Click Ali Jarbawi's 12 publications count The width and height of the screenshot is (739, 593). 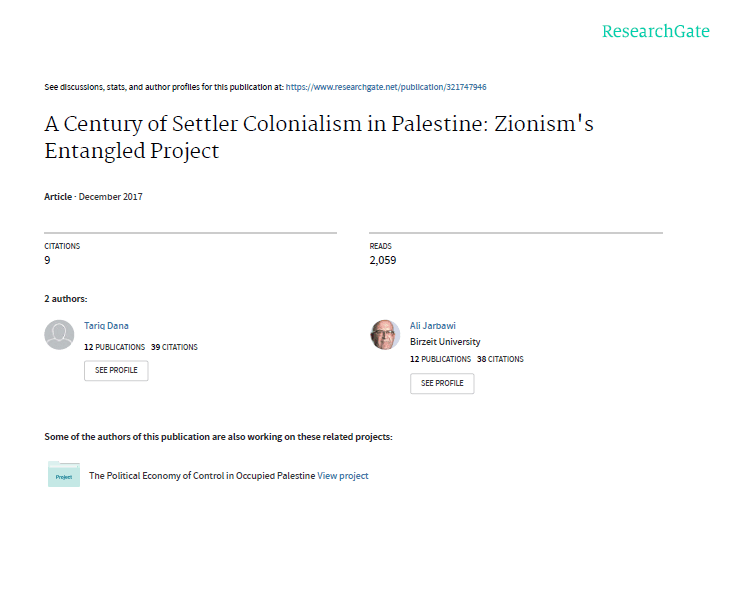pos(440,359)
